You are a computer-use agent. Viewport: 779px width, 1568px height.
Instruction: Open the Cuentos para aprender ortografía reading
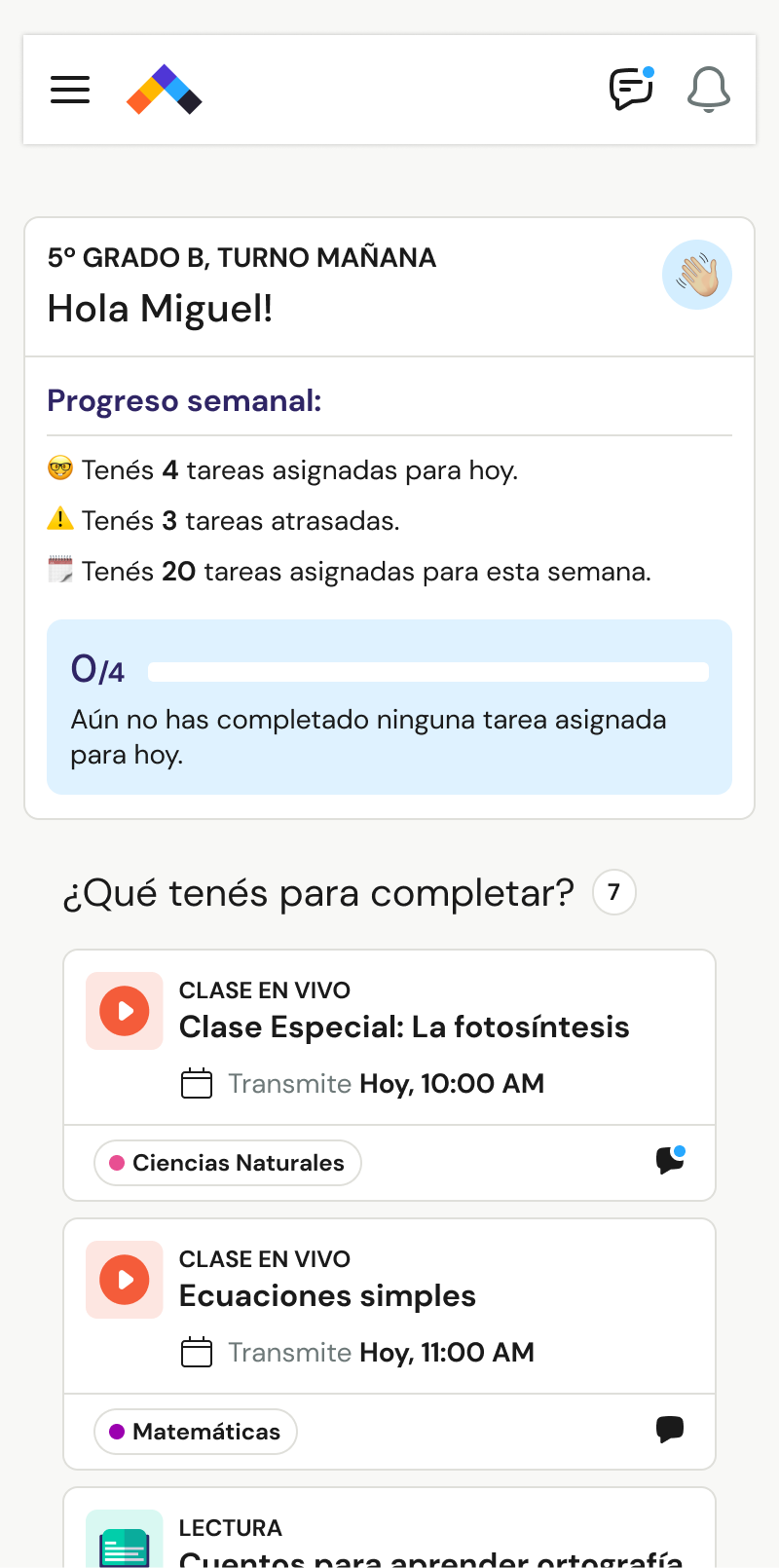(430, 1556)
